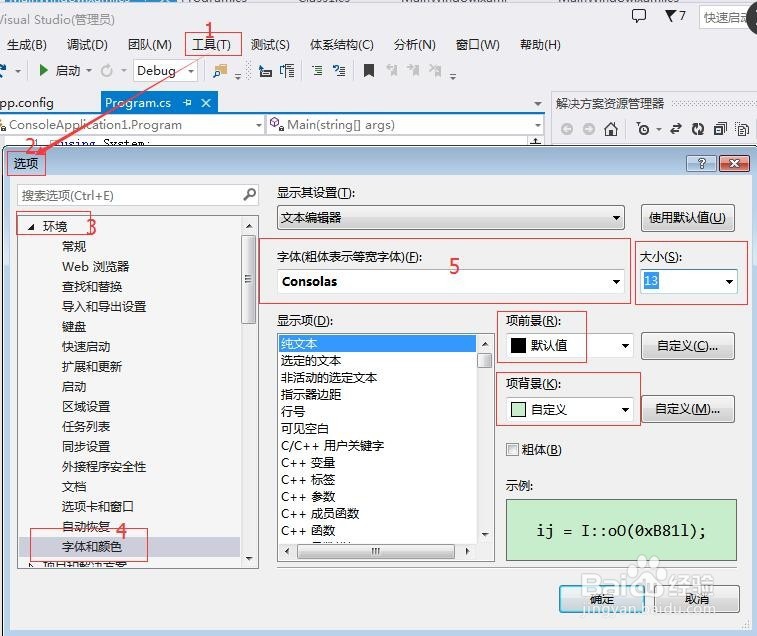The height and width of the screenshot is (636, 757).
Task: Click the 确定 button
Action: click(x=602, y=599)
